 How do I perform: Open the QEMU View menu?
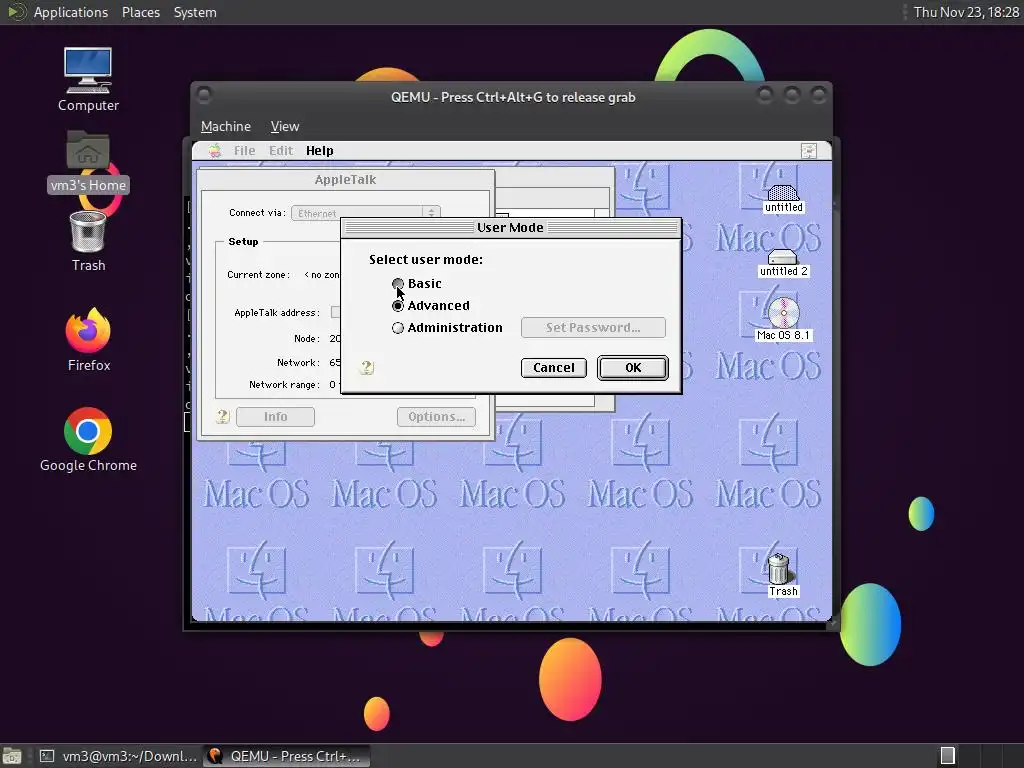[x=285, y=127]
